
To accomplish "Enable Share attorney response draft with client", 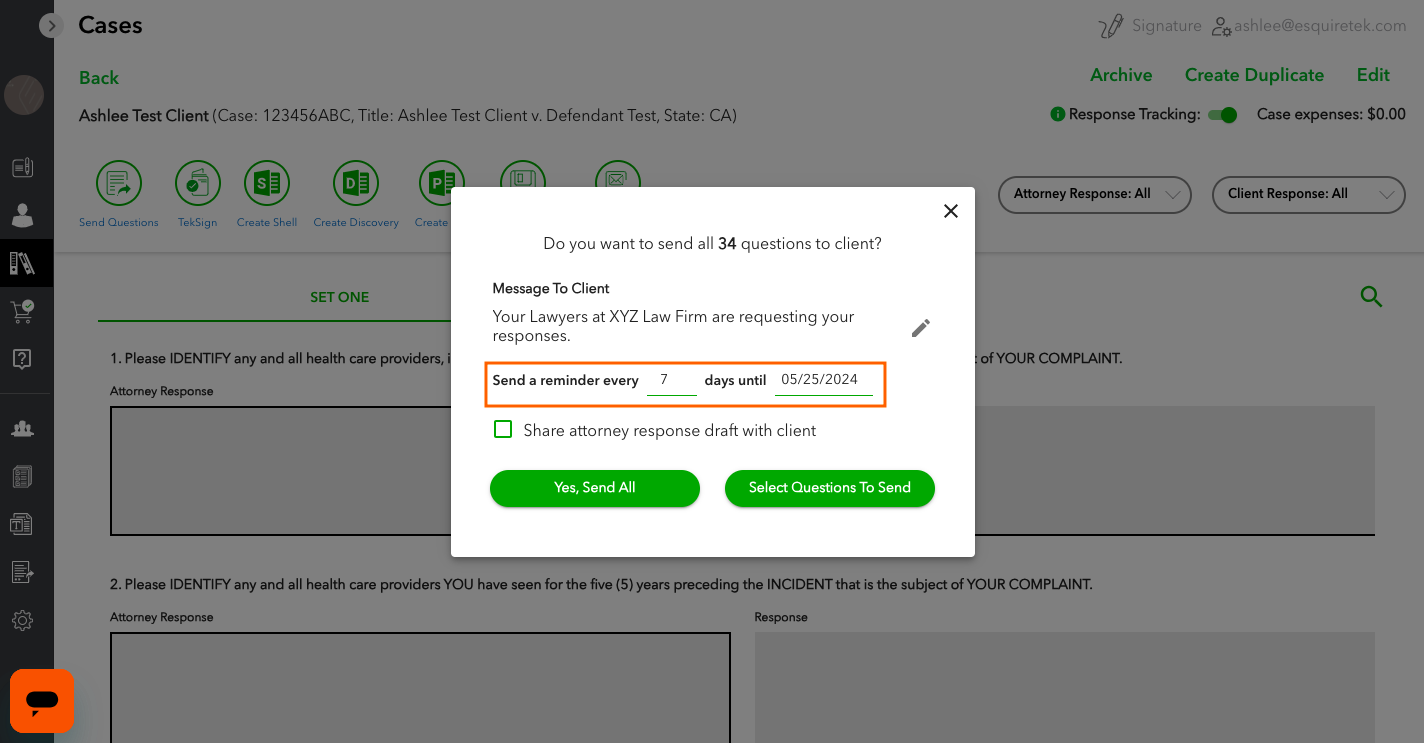I will click(503, 428).
